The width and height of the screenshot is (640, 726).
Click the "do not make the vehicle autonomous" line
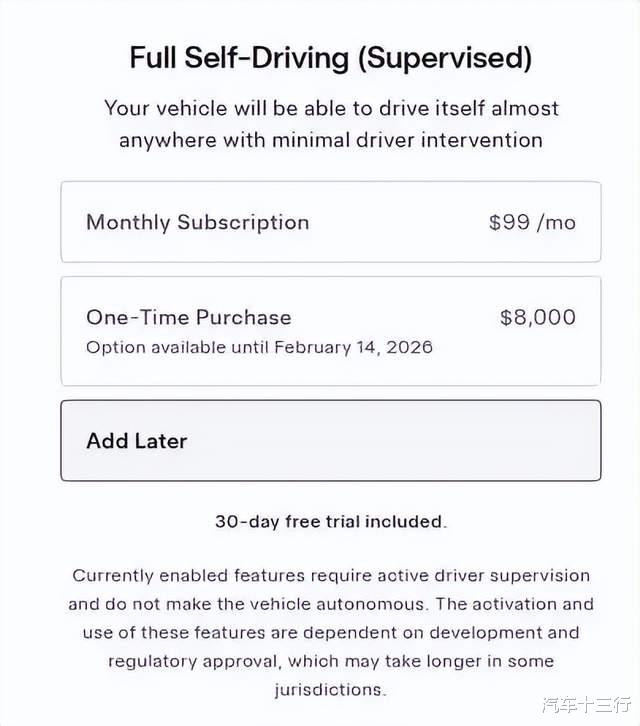coord(330,604)
